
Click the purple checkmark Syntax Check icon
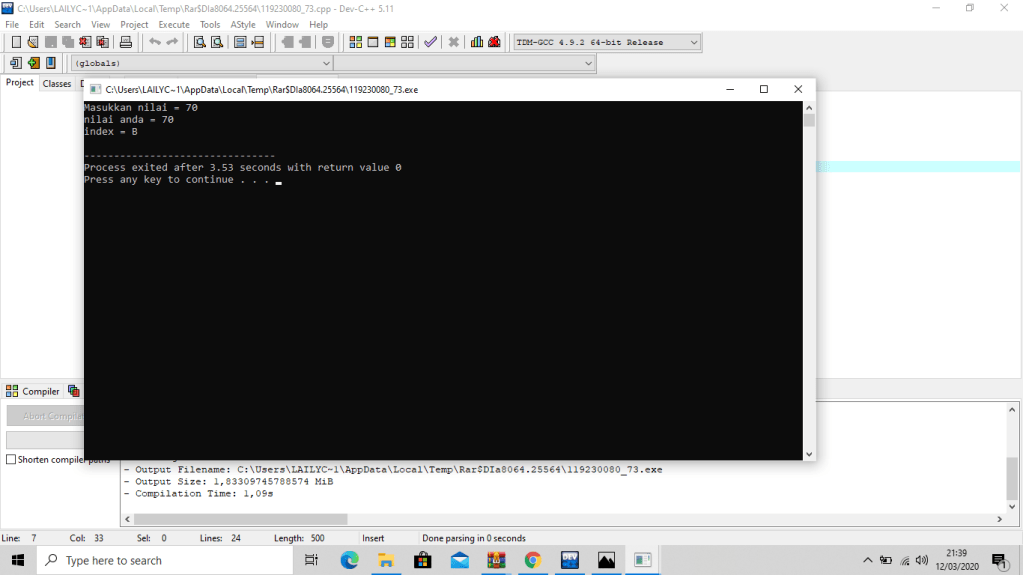point(430,42)
